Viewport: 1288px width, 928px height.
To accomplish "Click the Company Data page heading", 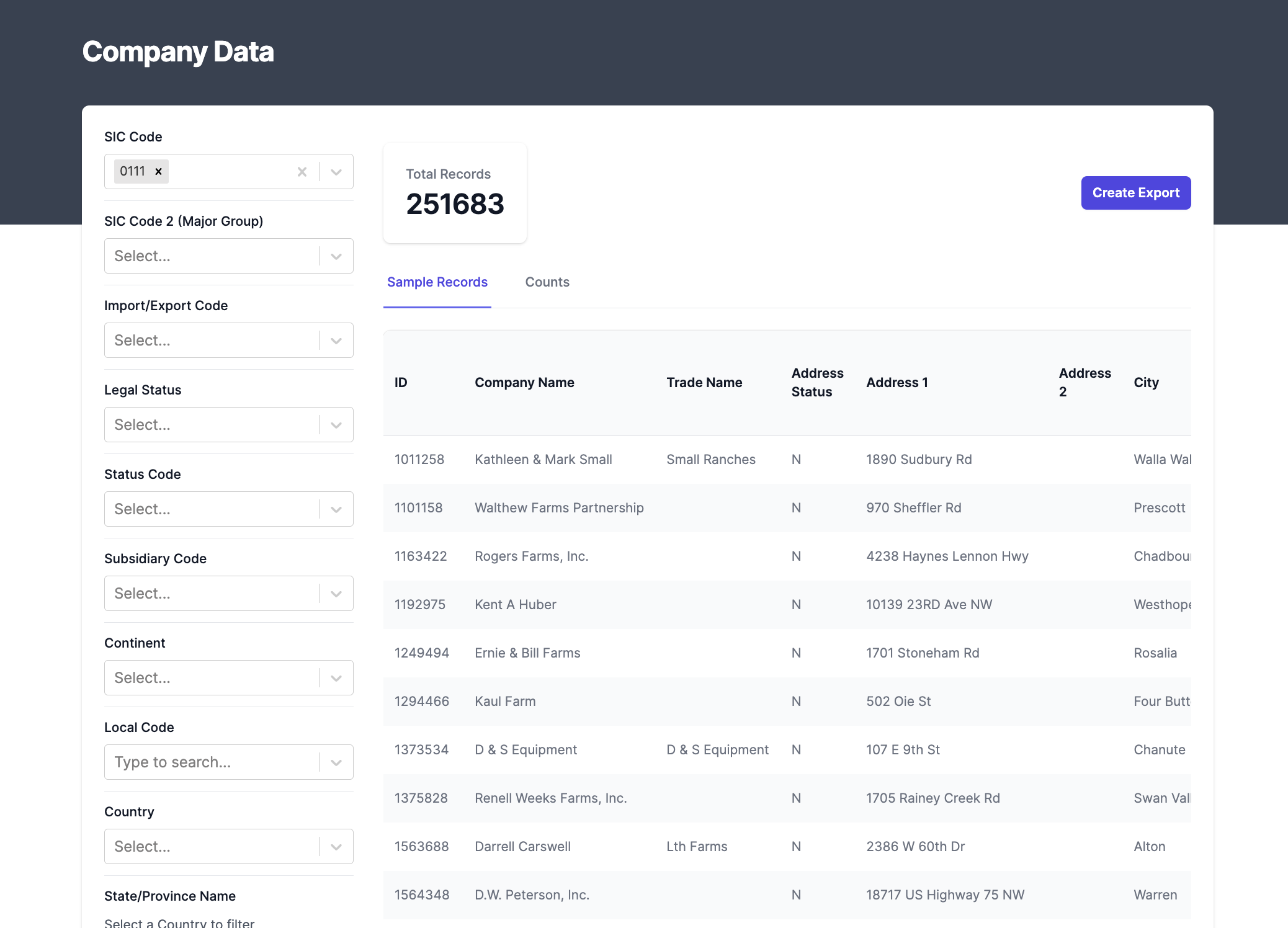I will [x=178, y=52].
